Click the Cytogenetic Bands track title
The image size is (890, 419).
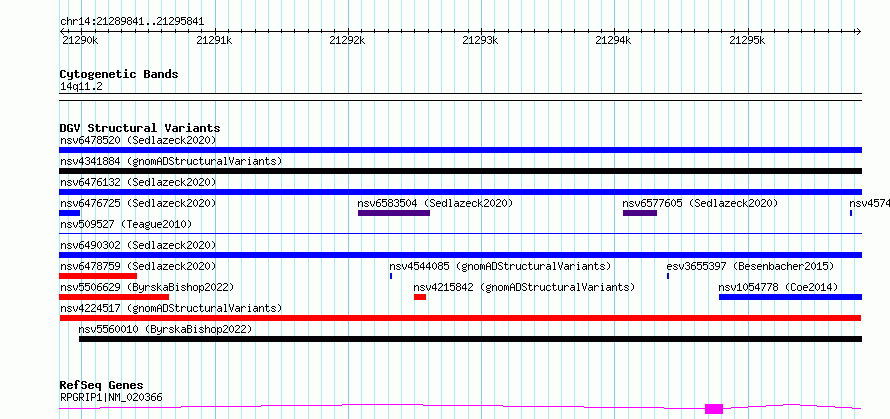[x=119, y=74]
